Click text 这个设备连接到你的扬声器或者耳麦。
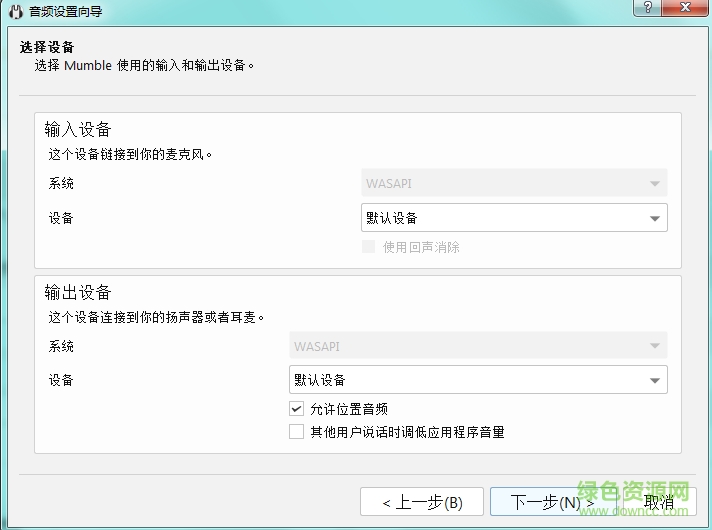This screenshot has width=712, height=530. (156, 317)
